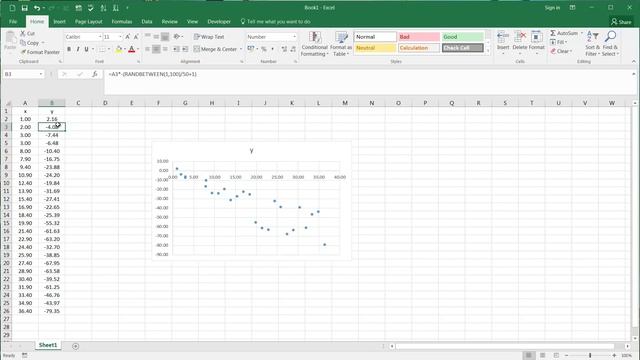Viewport: 640px width, 360px height.
Task: Increase decimal places
Action: click(x=284, y=49)
